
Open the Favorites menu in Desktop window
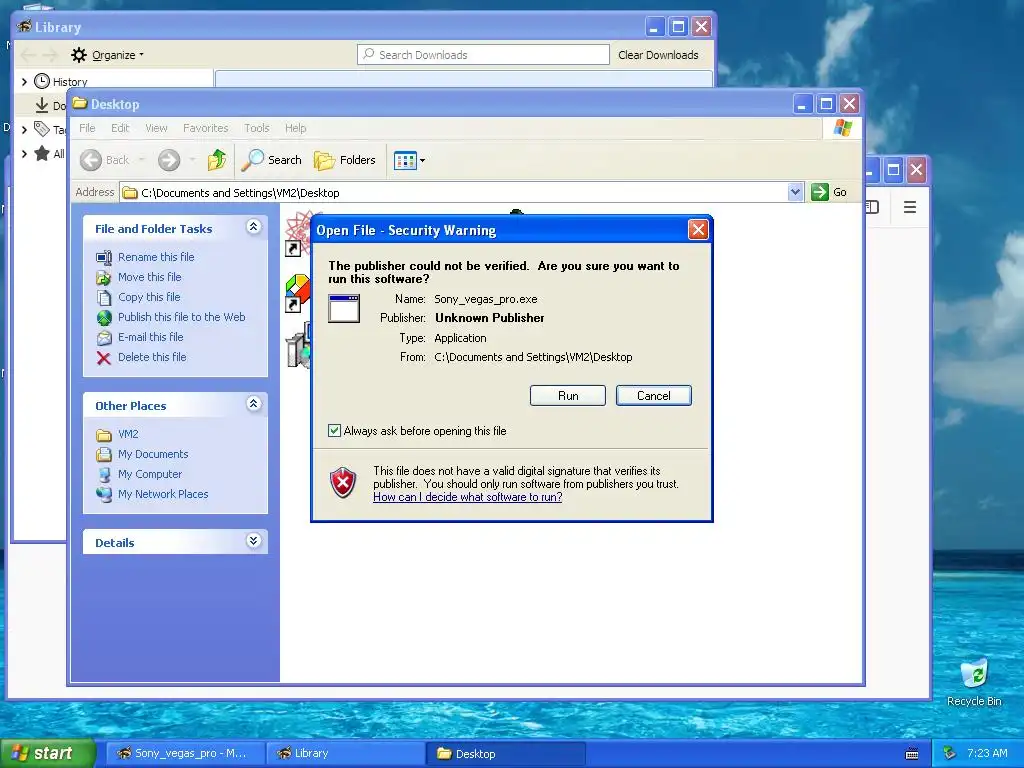click(206, 128)
